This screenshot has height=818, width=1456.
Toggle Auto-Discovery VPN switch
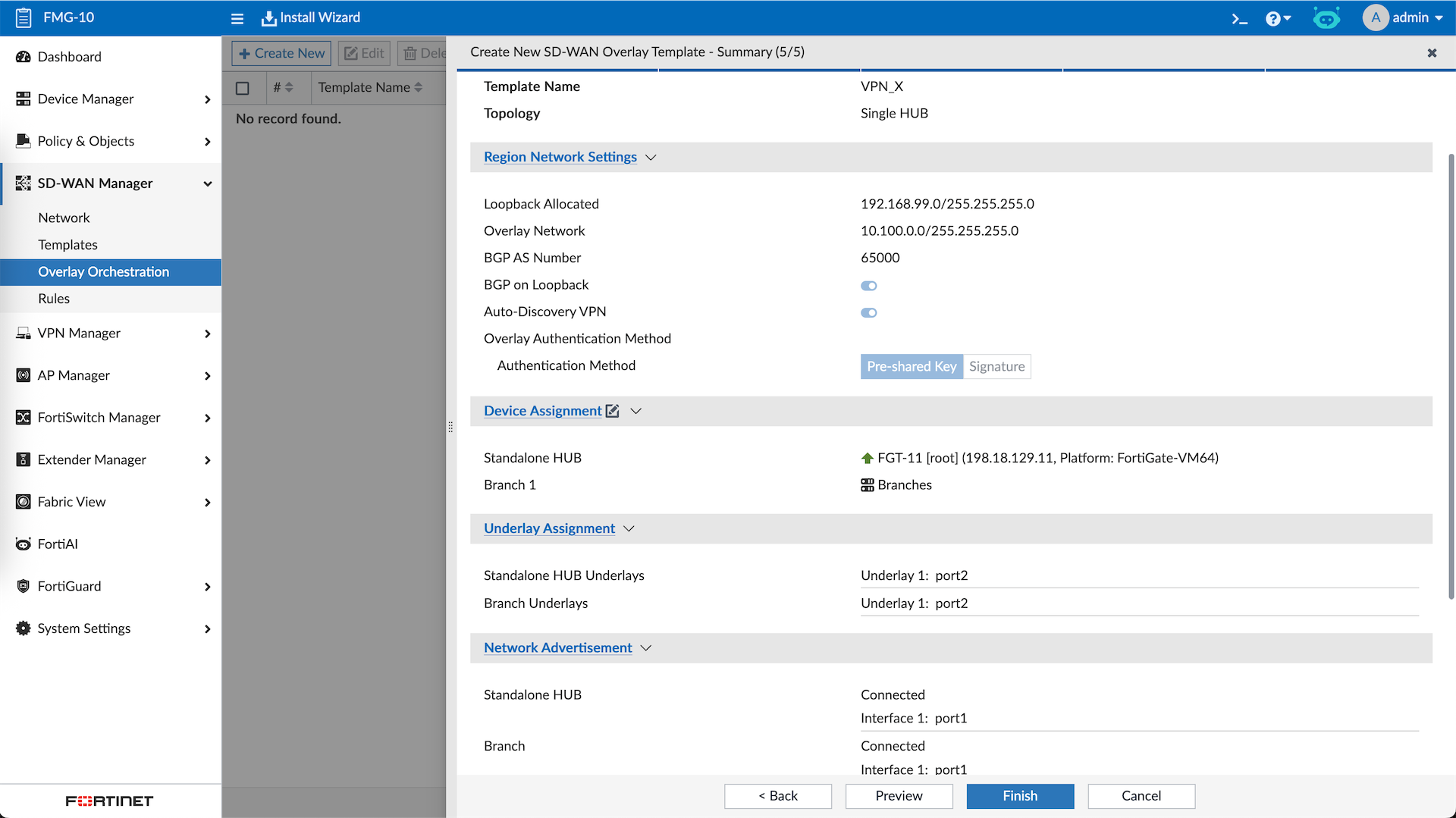click(x=868, y=312)
